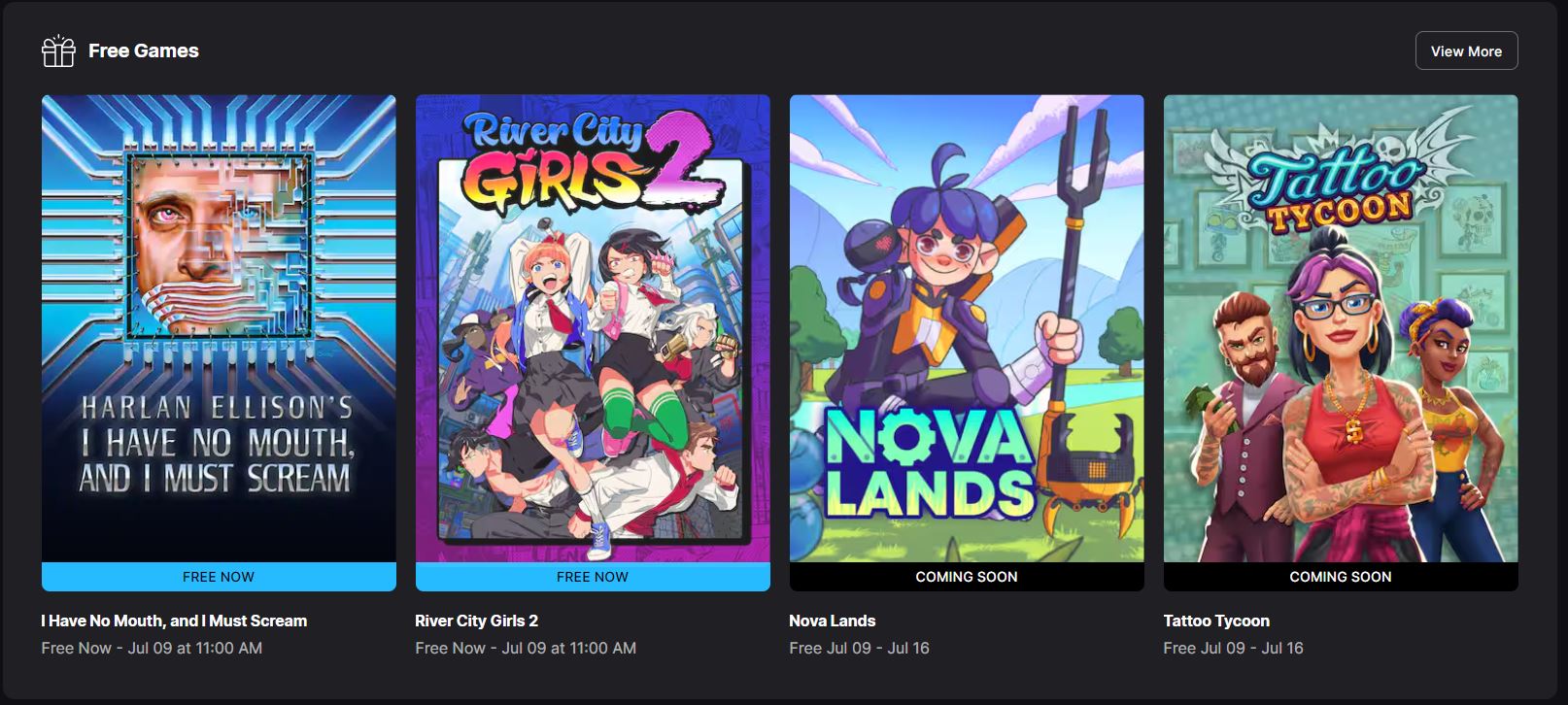Open the Tattoo Tycoon title link
This screenshot has width=1568, height=705.
[x=1216, y=621]
